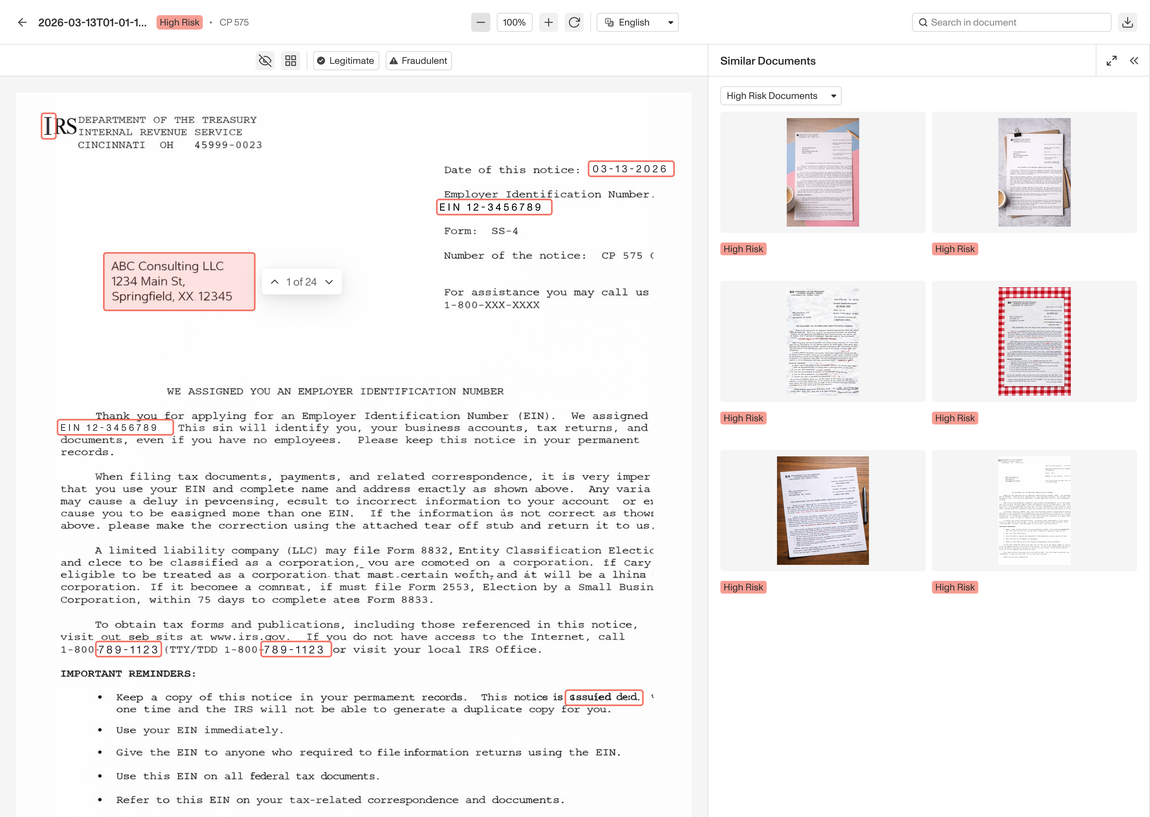Select highlighted EIN 12-3456789 near header

tap(494, 208)
